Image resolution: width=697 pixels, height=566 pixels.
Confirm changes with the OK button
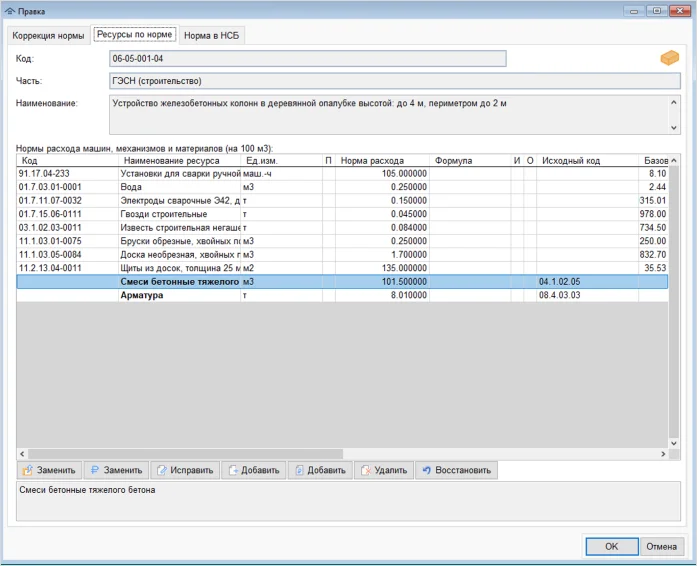tap(611, 546)
